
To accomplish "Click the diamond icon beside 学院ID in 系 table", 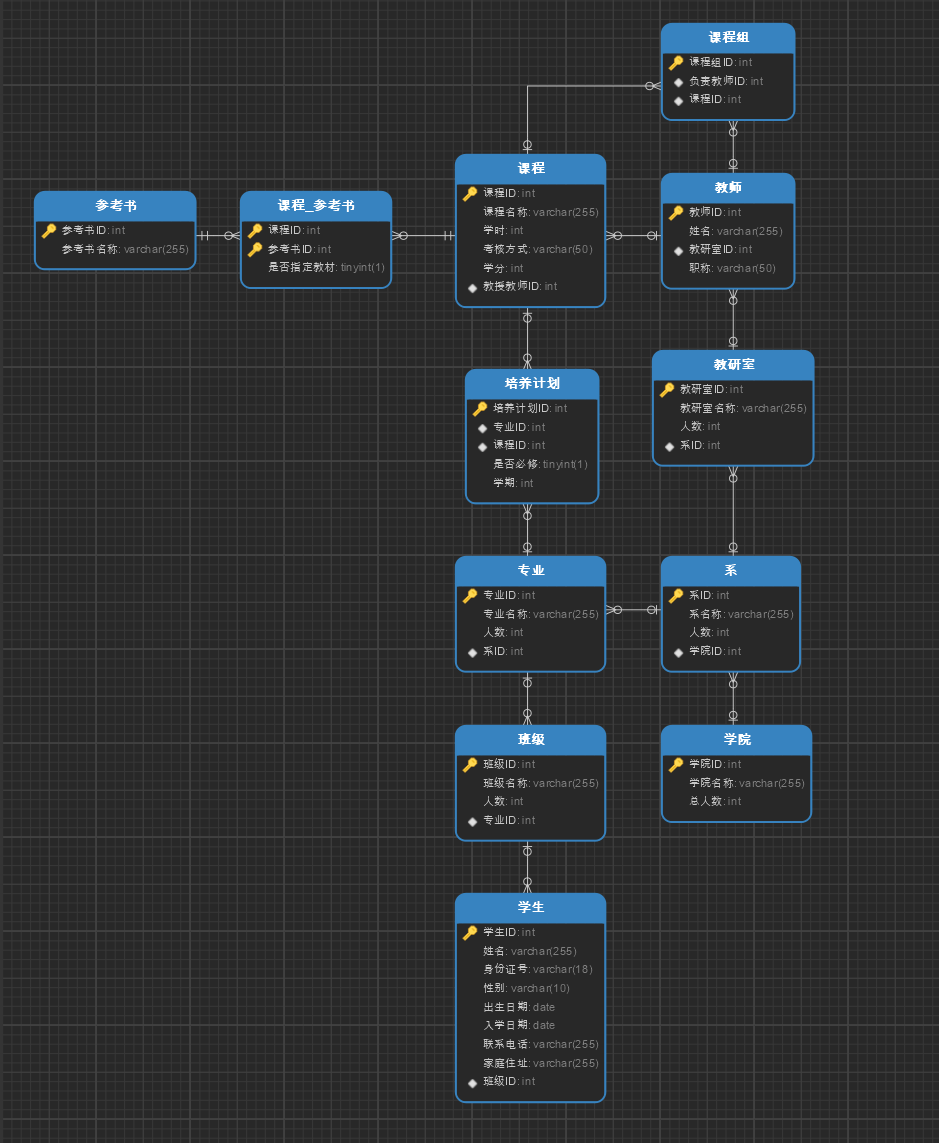I will 678,652.
